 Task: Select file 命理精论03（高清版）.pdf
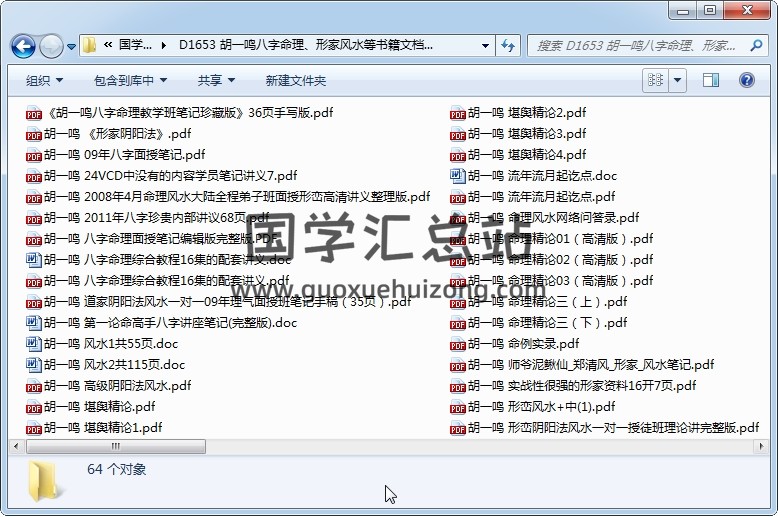[x=552, y=281]
